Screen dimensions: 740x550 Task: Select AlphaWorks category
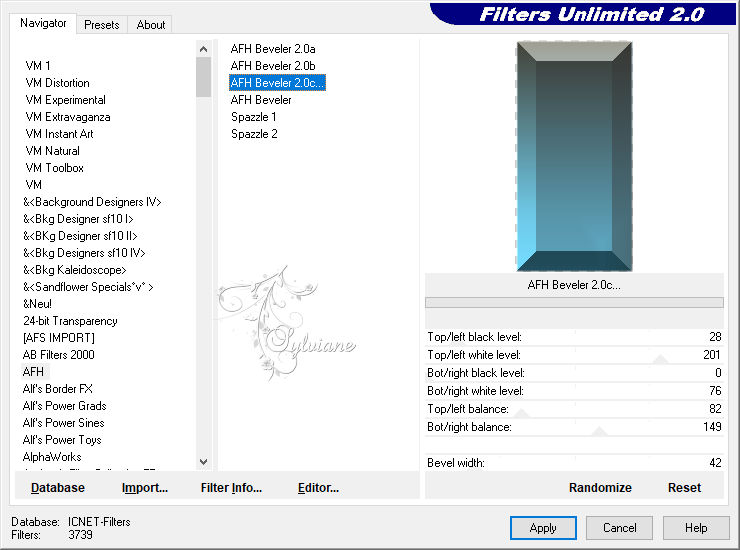52,457
